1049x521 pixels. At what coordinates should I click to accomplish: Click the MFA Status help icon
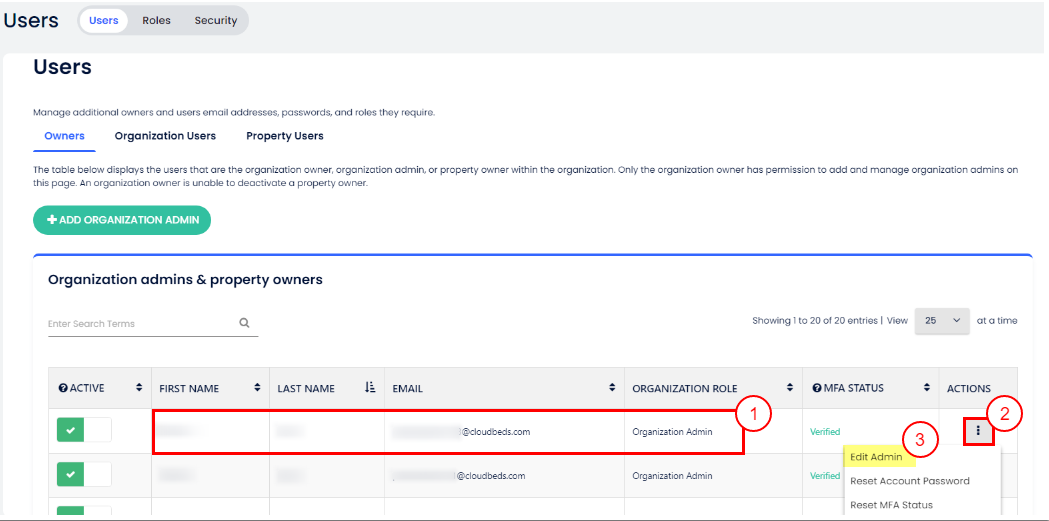(x=815, y=388)
